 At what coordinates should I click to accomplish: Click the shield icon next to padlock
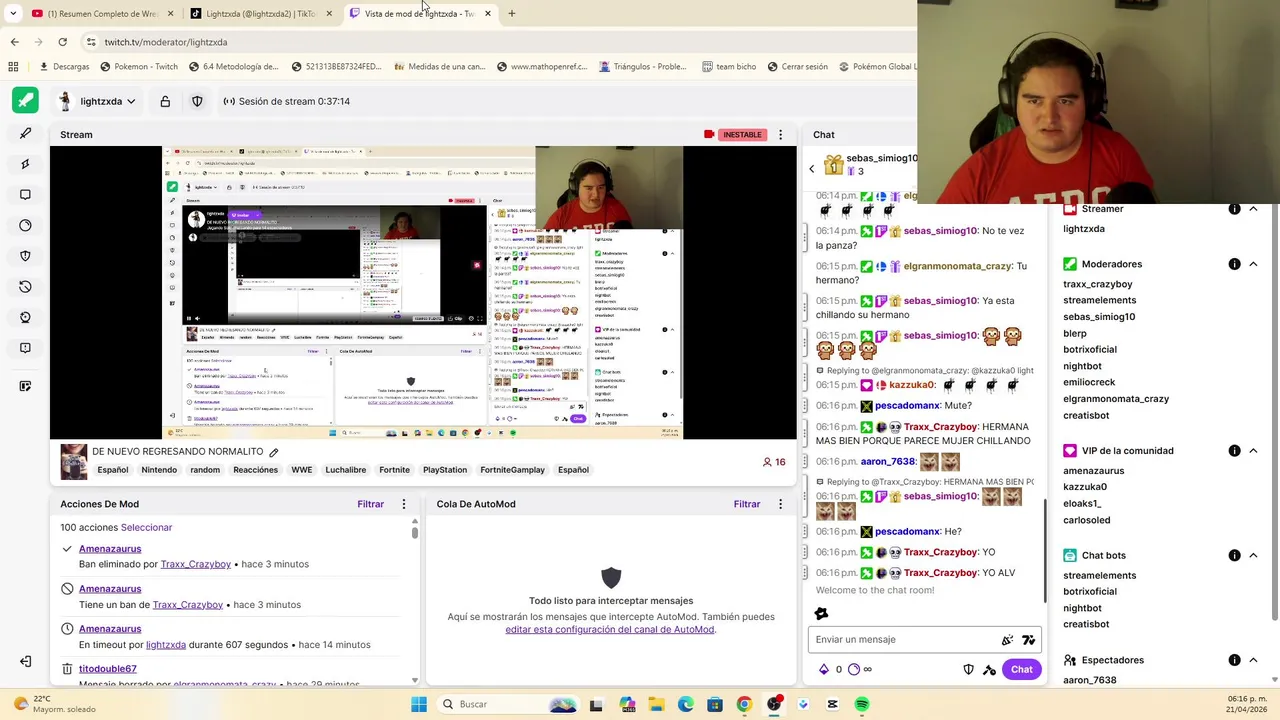click(197, 101)
